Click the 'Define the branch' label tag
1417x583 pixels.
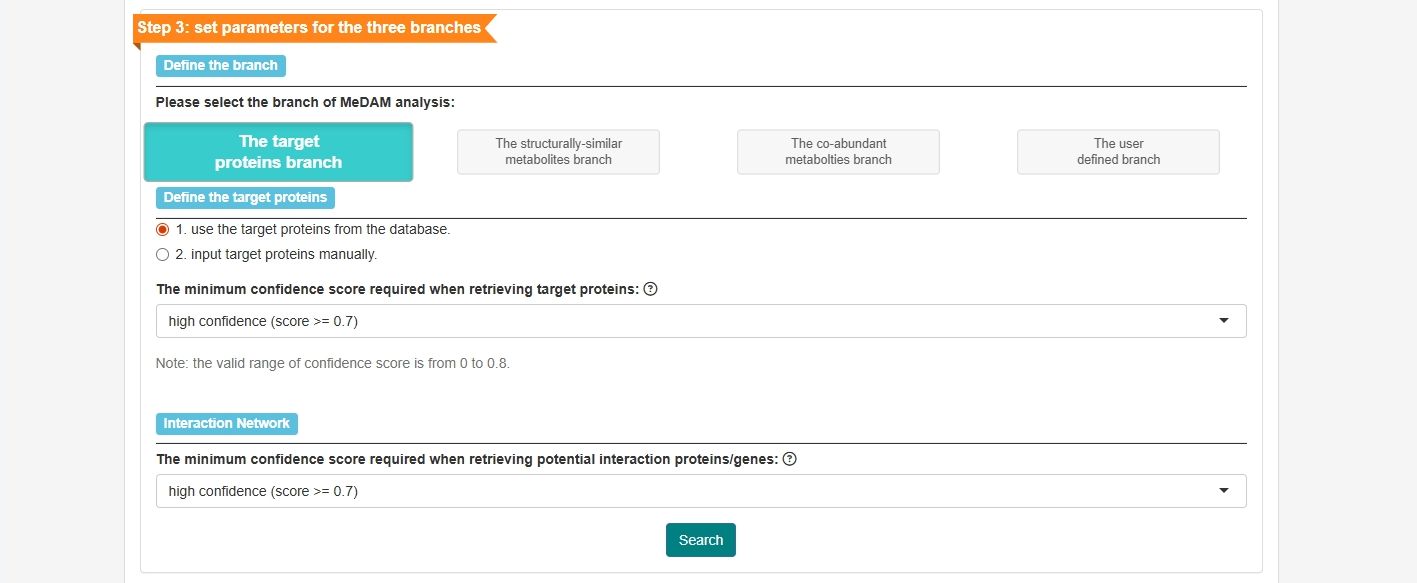[x=221, y=66]
